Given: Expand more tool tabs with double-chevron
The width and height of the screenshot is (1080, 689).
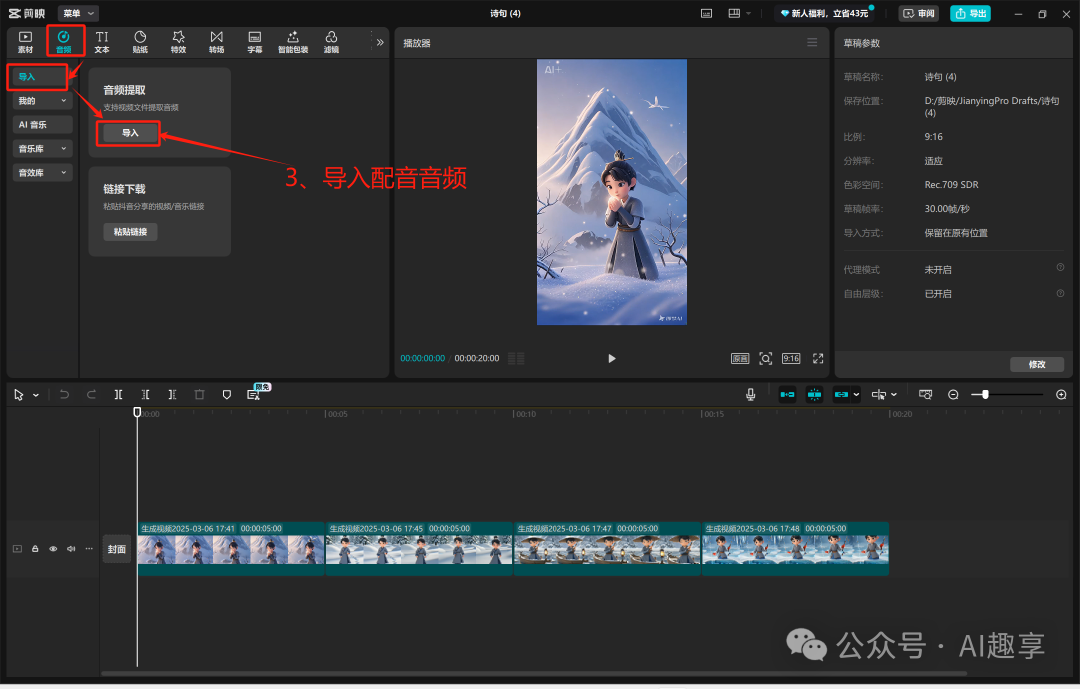Looking at the screenshot, I should pyautogui.click(x=380, y=42).
